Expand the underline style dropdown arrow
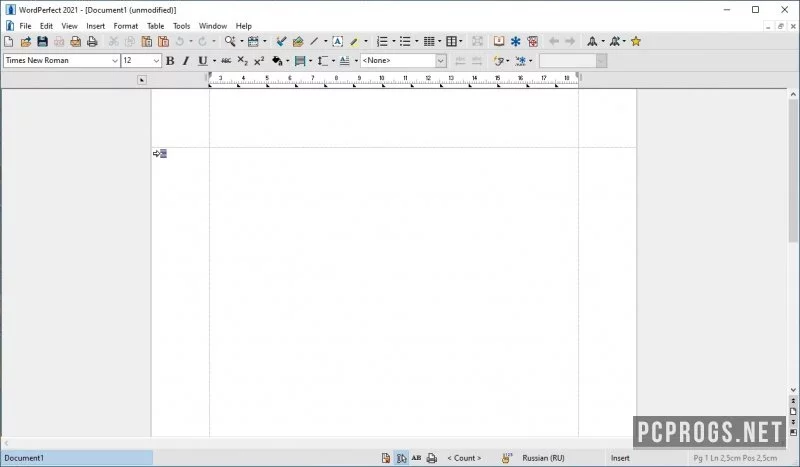The width and height of the screenshot is (800, 467). point(214,61)
